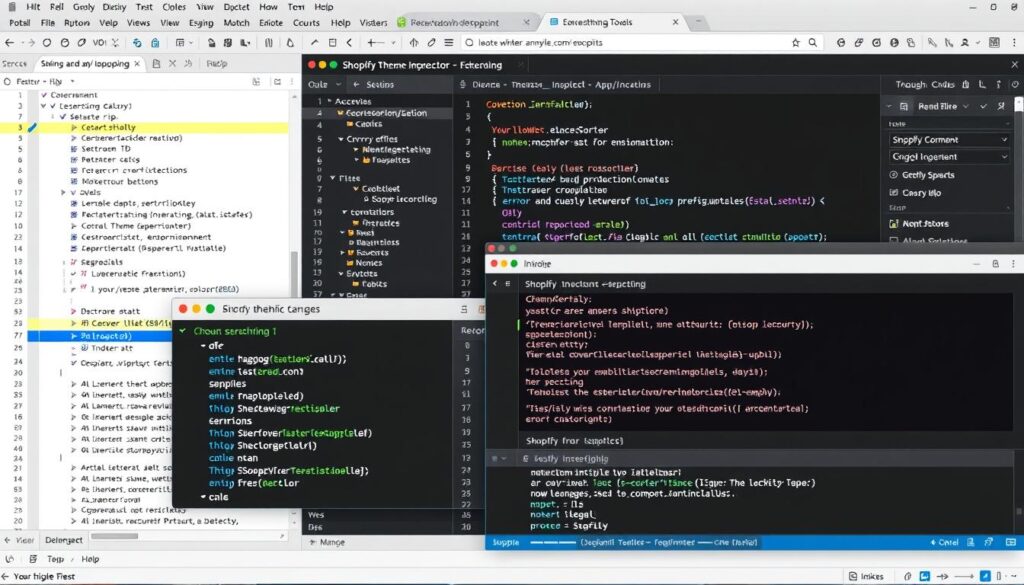Image resolution: width=1024 pixels, height=585 pixels.
Task: Click the kebab menu in Inirolne window title bar
Action: tap(1014, 264)
